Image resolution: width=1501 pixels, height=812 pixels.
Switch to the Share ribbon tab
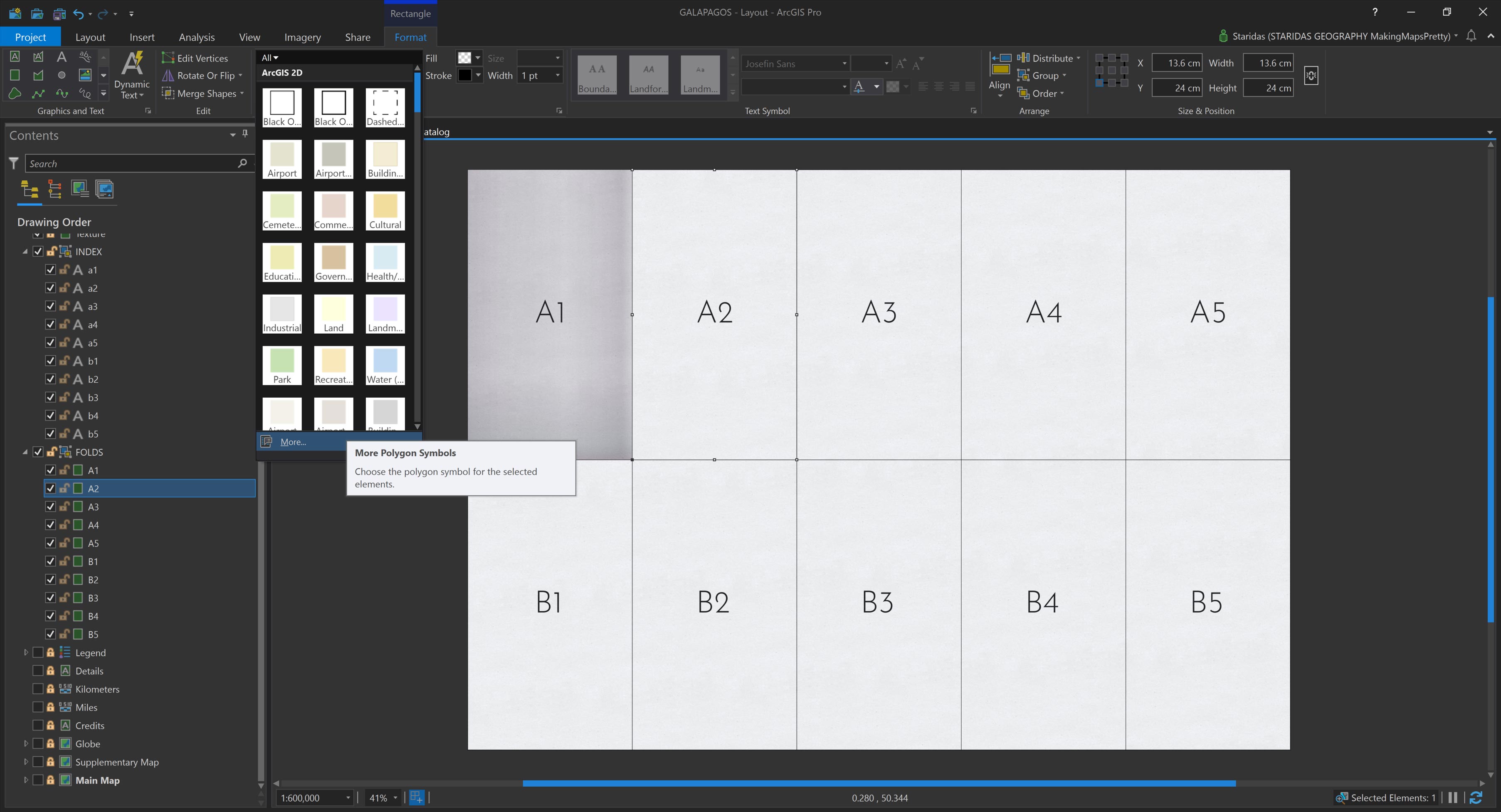tap(358, 37)
